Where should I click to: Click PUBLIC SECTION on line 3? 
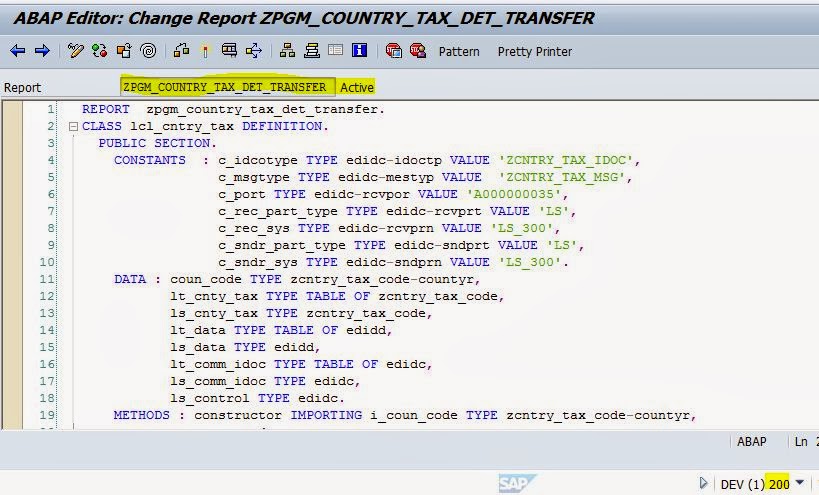pos(157,143)
